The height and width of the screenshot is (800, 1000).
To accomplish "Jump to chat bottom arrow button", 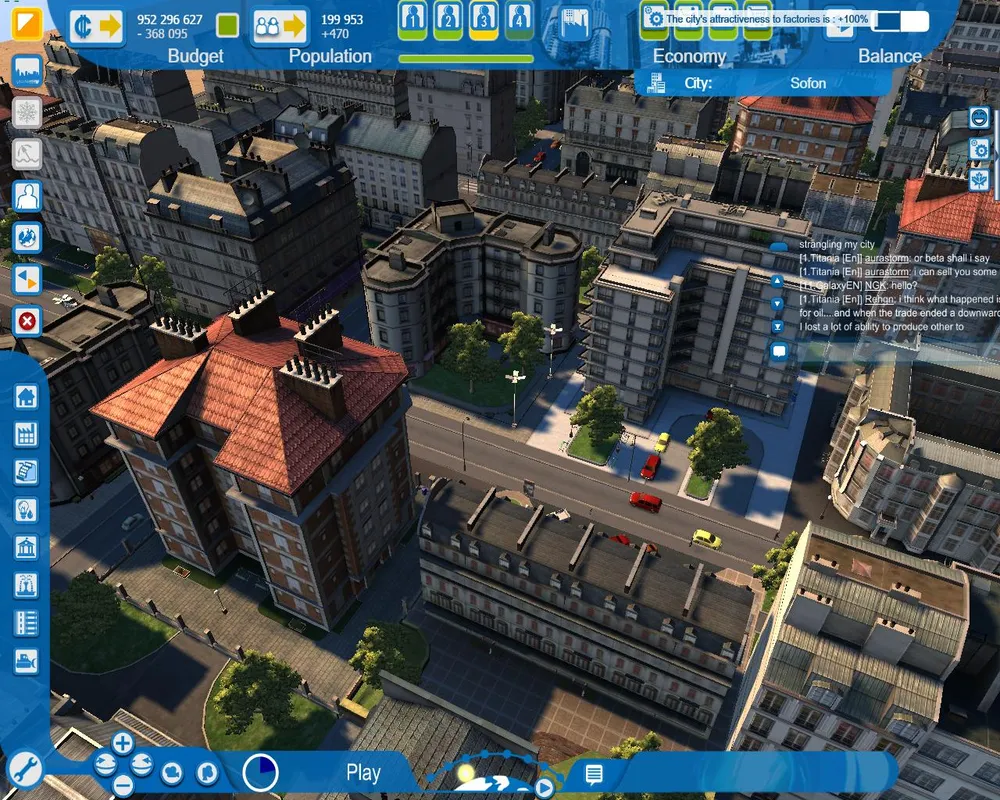I will point(777,327).
